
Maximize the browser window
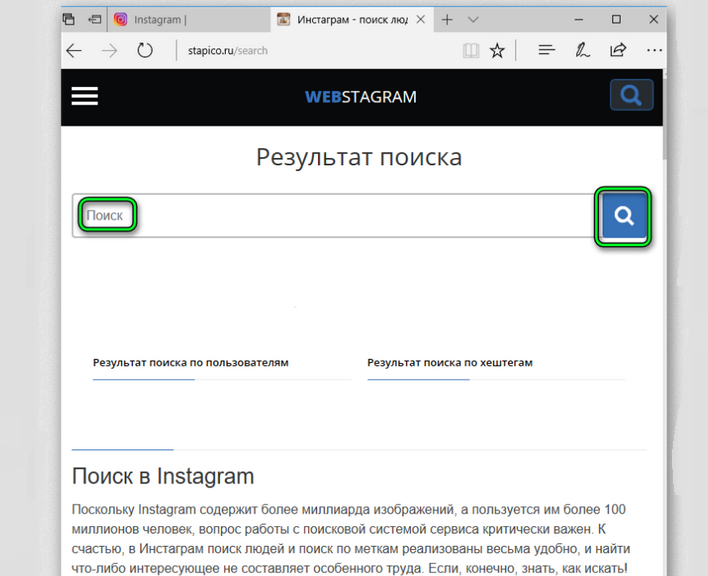pyautogui.click(x=616, y=19)
